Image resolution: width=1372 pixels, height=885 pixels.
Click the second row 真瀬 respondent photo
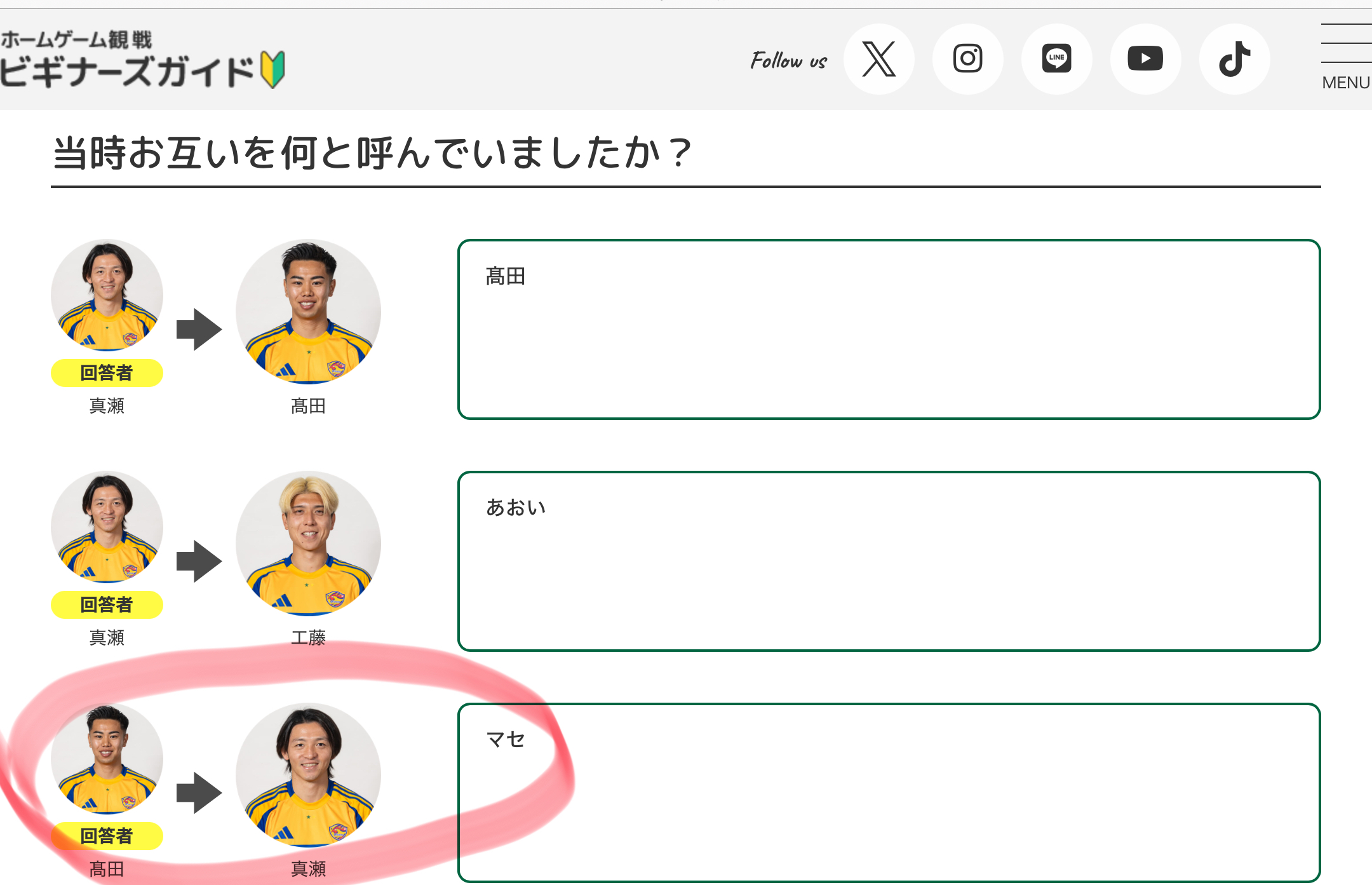[107, 527]
